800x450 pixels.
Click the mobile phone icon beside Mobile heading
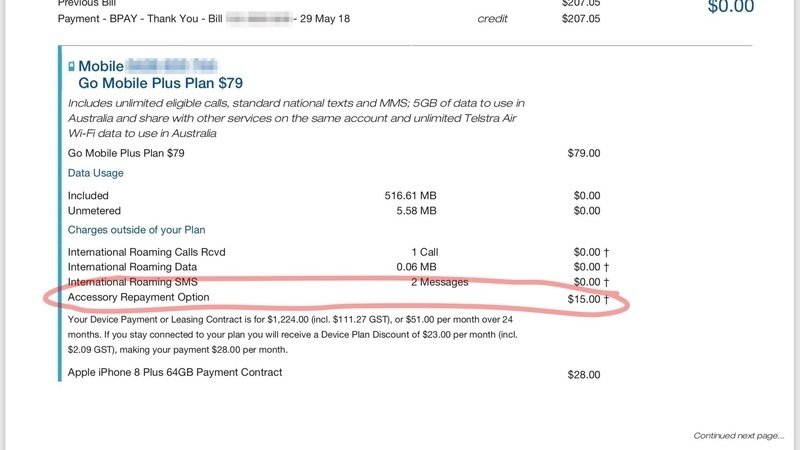click(x=71, y=67)
